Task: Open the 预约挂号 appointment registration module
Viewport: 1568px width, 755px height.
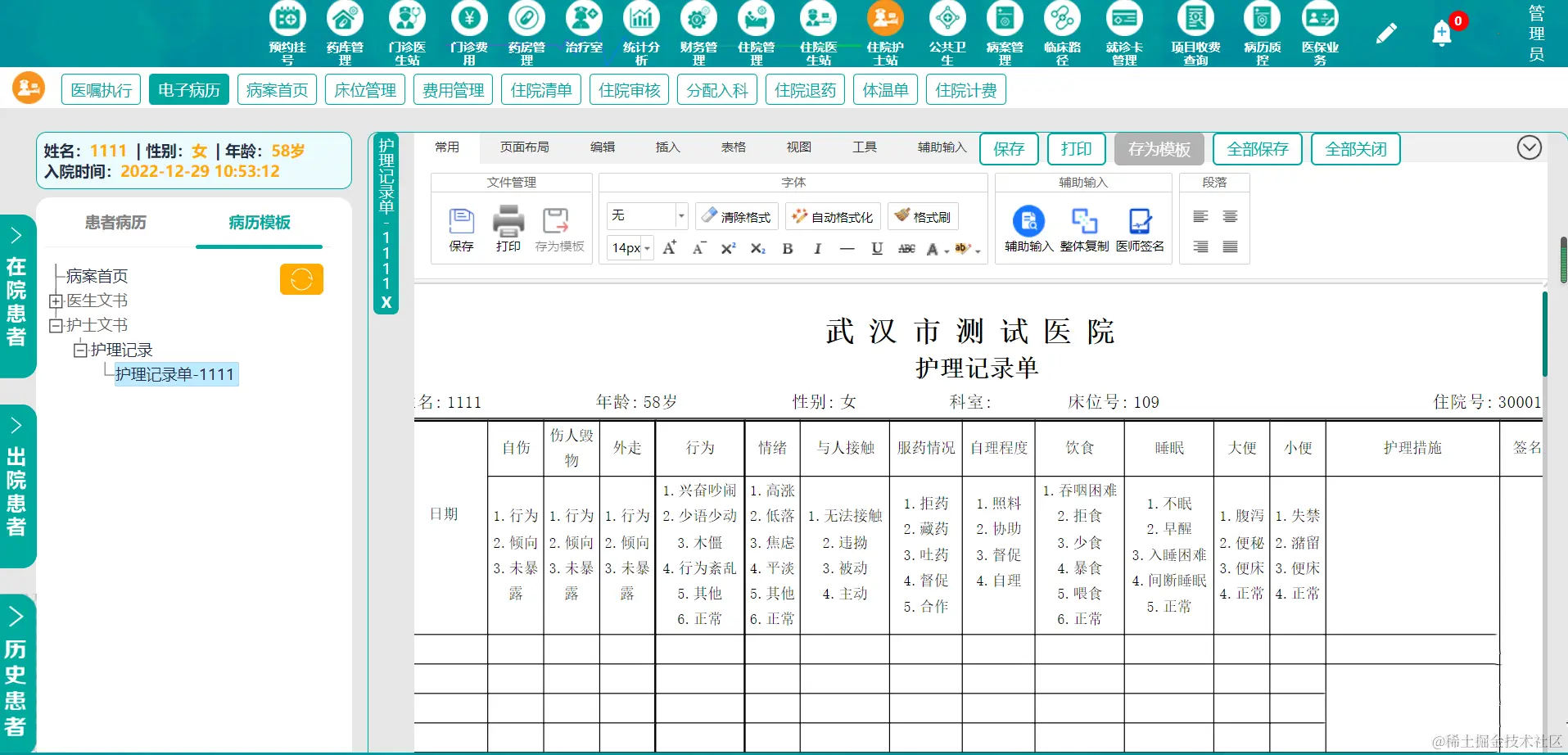Action: point(287,33)
